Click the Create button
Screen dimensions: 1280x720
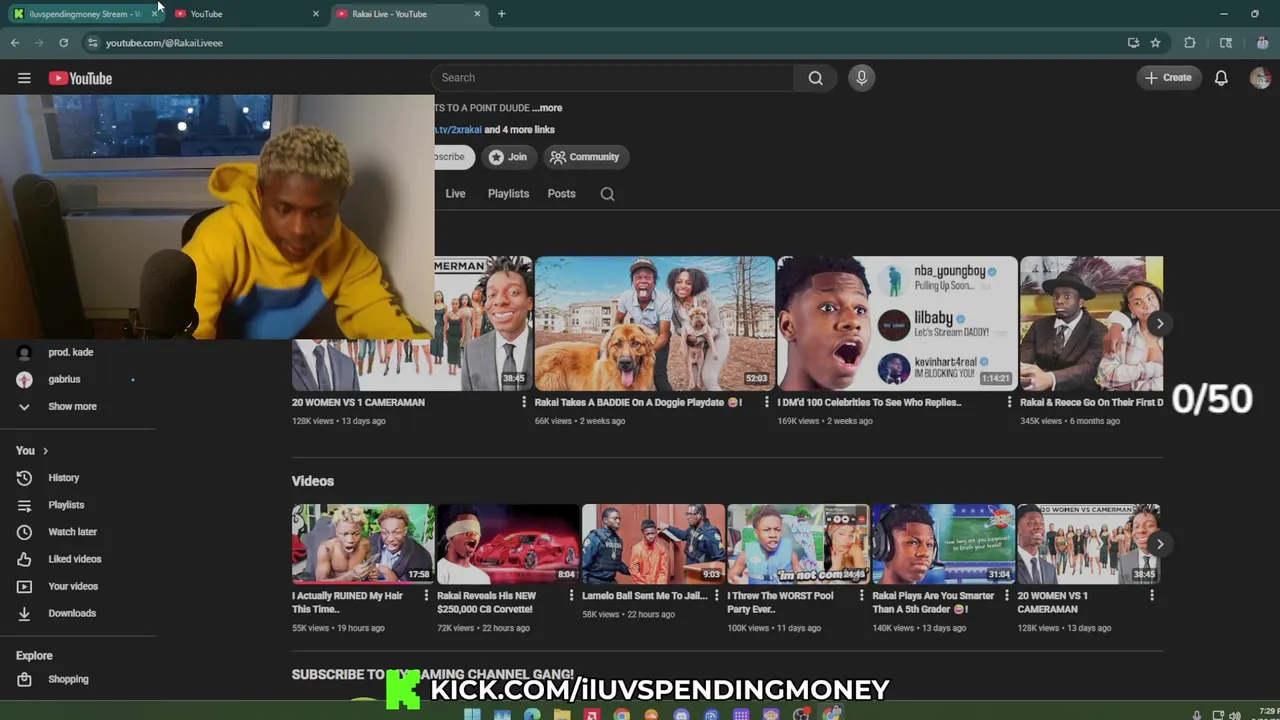pyautogui.click(x=1168, y=78)
